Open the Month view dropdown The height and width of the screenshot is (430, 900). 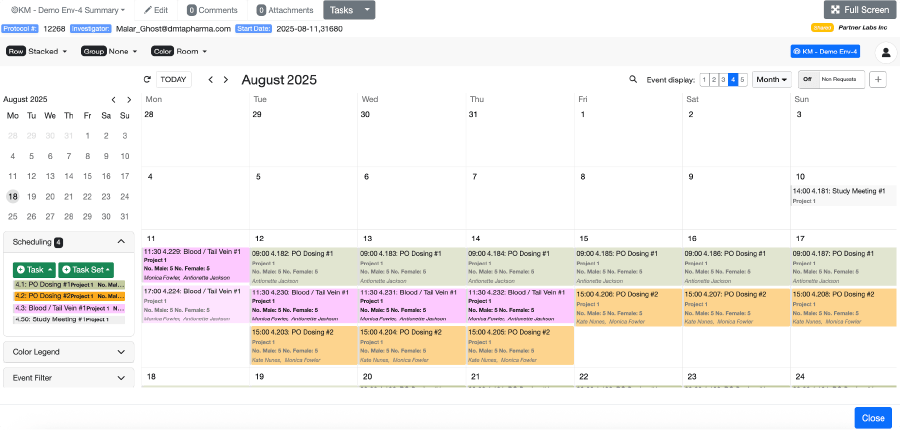point(771,80)
